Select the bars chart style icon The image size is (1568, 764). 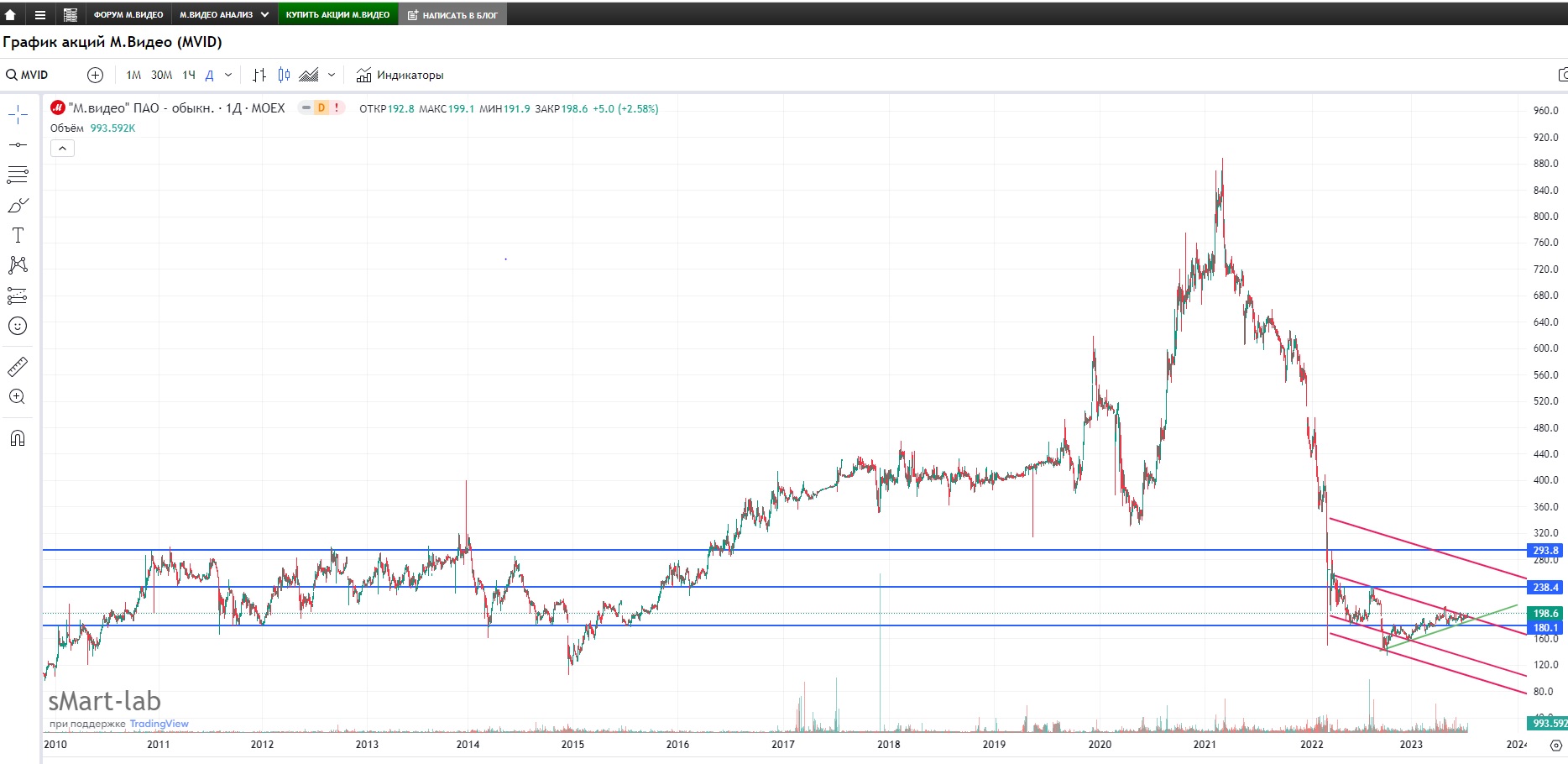[259, 75]
